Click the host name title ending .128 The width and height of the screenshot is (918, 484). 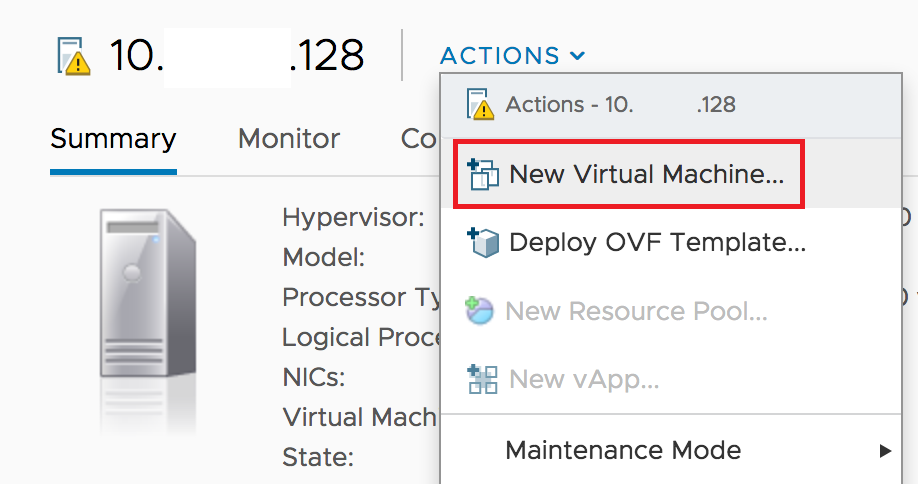(237, 56)
